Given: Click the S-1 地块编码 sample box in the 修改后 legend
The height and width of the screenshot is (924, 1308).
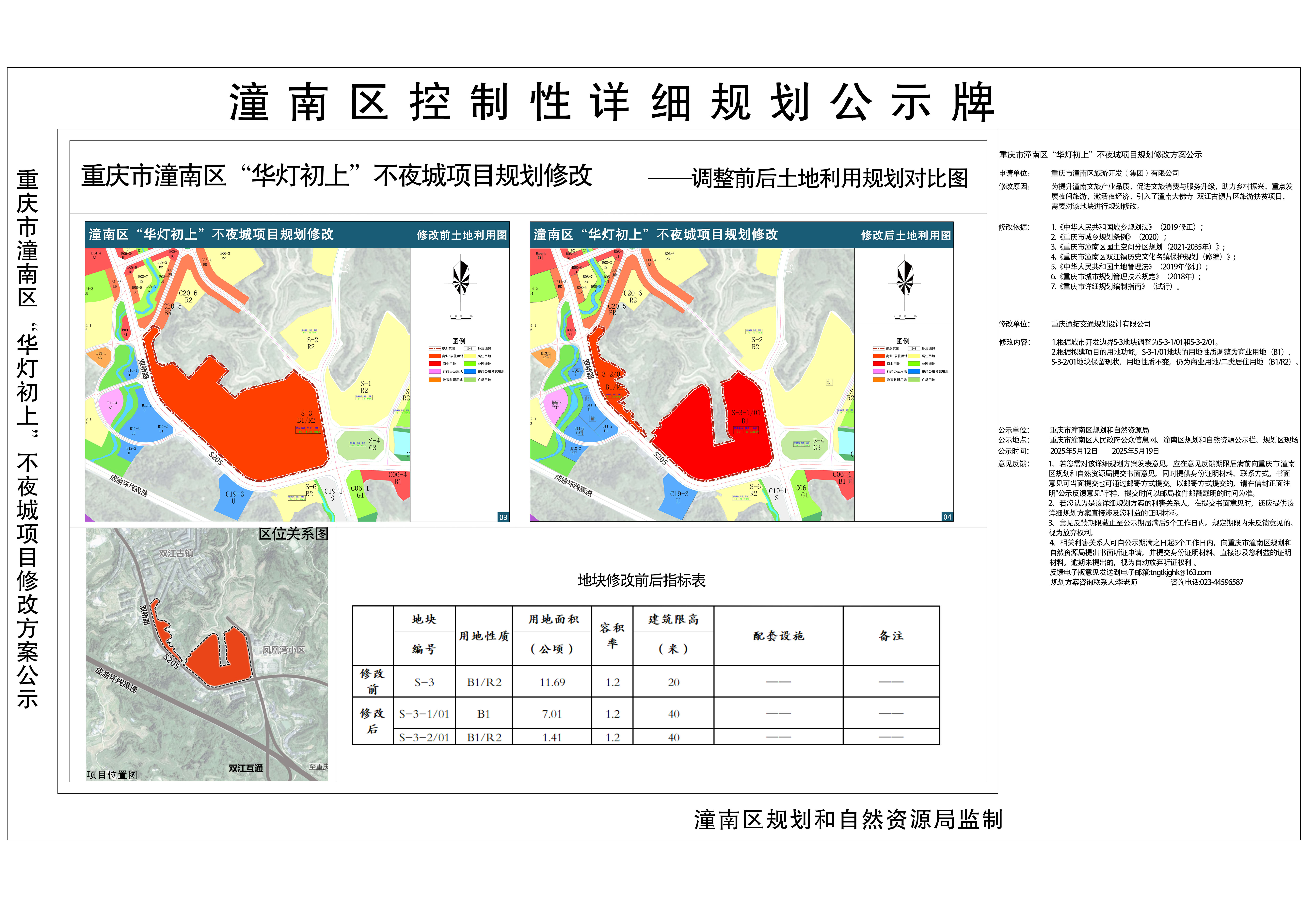Looking at the screenshot, I should click(914, 349).
